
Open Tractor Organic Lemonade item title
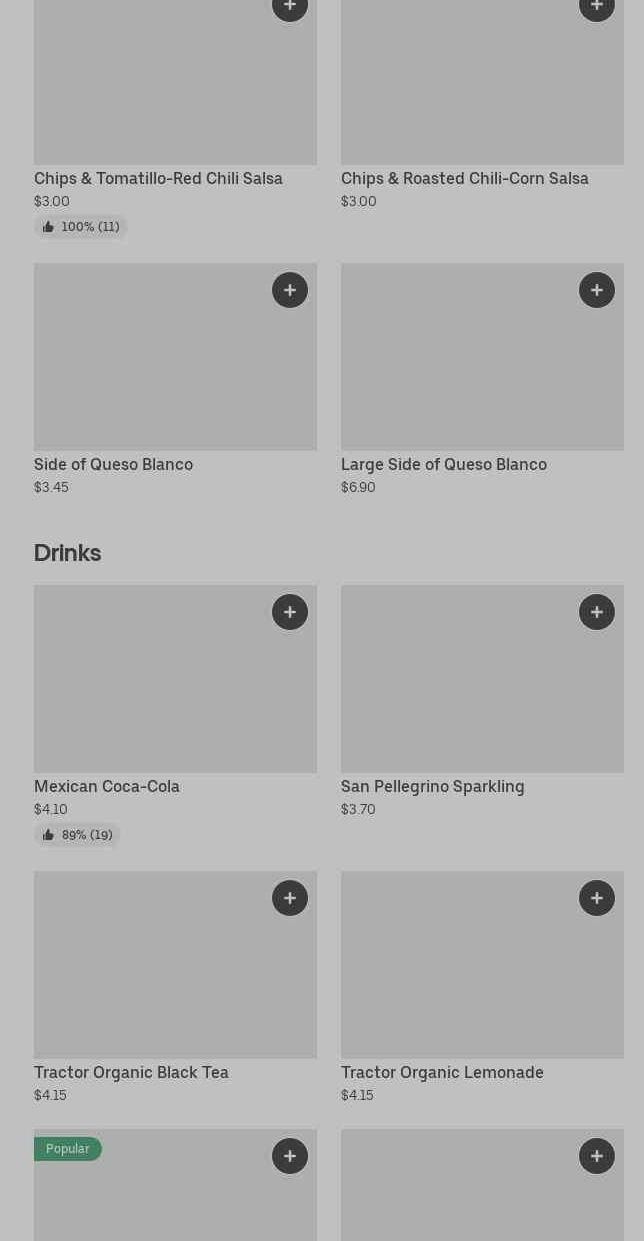coord(442,1072)
